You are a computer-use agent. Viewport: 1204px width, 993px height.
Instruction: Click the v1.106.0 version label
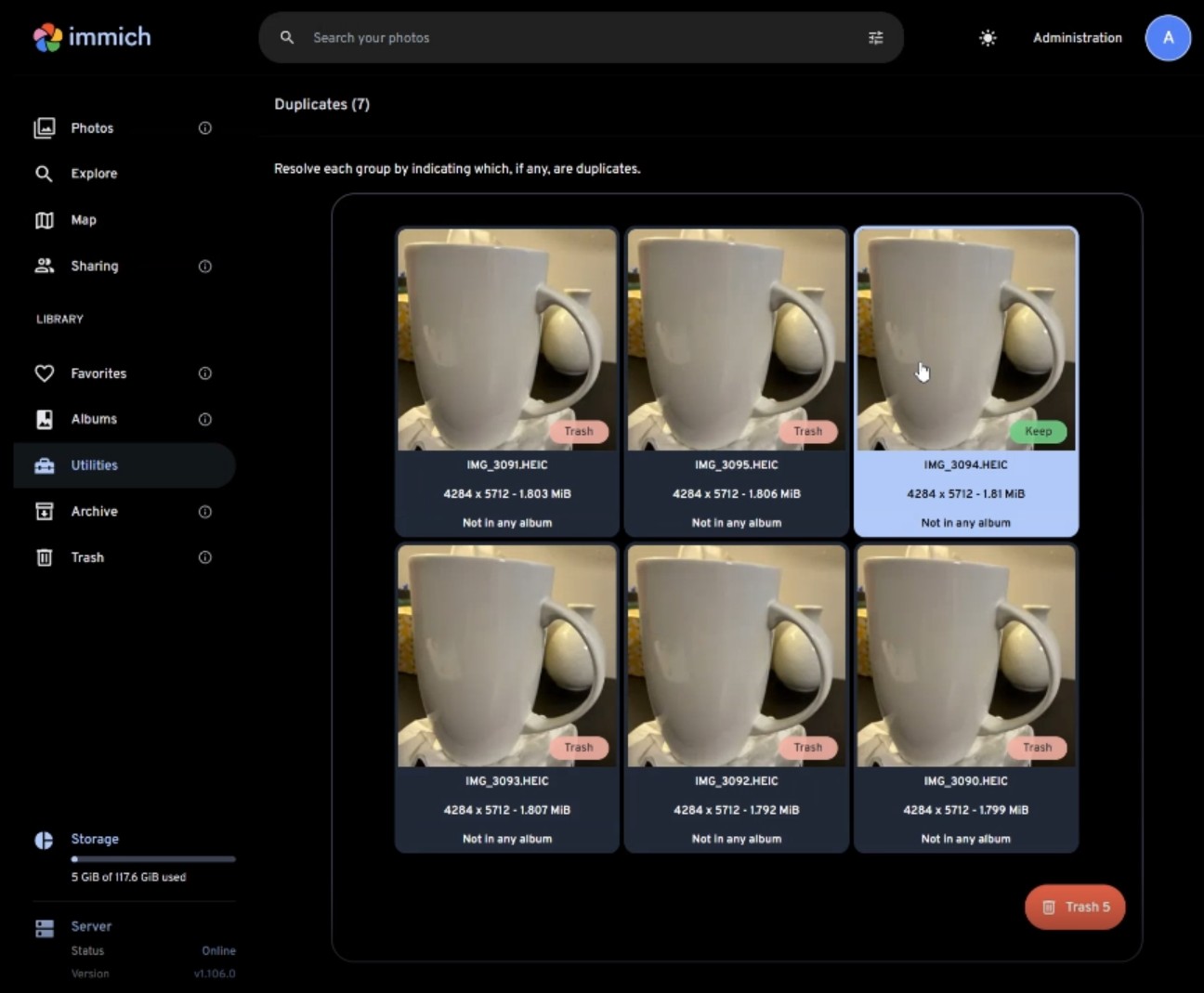point(215,973)
